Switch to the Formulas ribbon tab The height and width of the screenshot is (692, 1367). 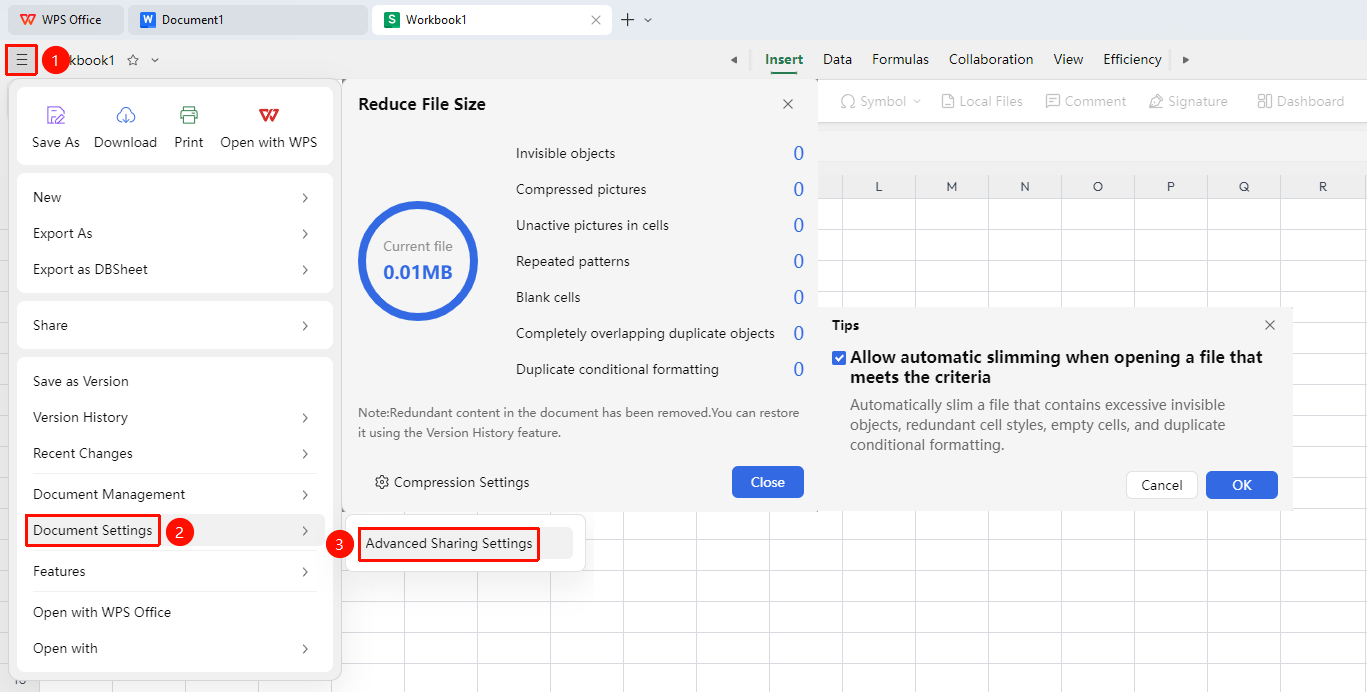coord(900,60)
